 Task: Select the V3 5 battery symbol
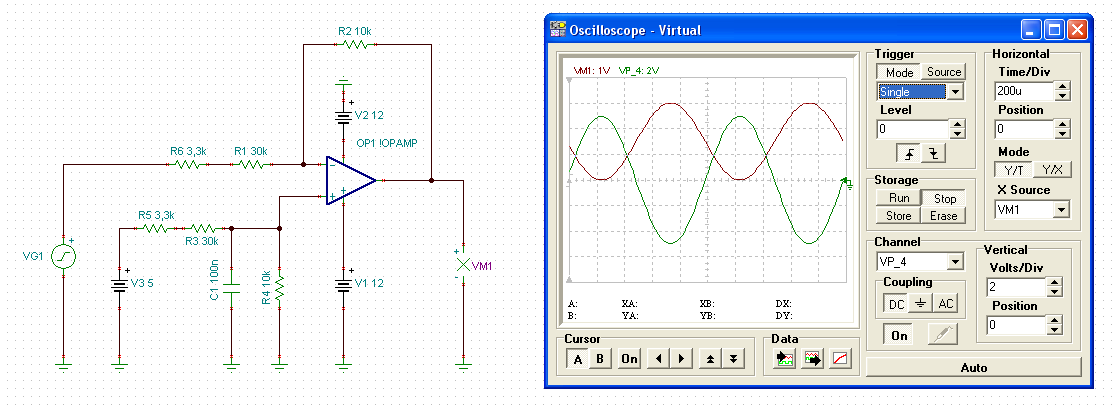[x=119, y=285]
